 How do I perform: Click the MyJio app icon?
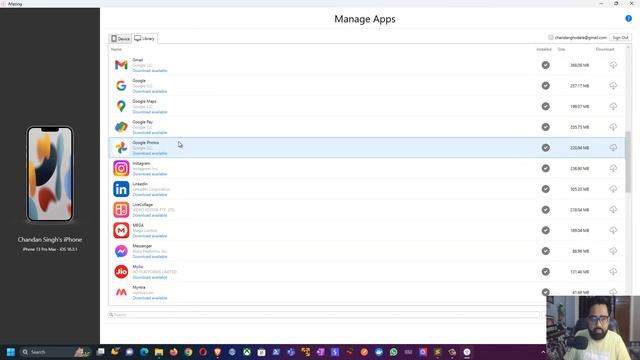click(x=121, y=271)
